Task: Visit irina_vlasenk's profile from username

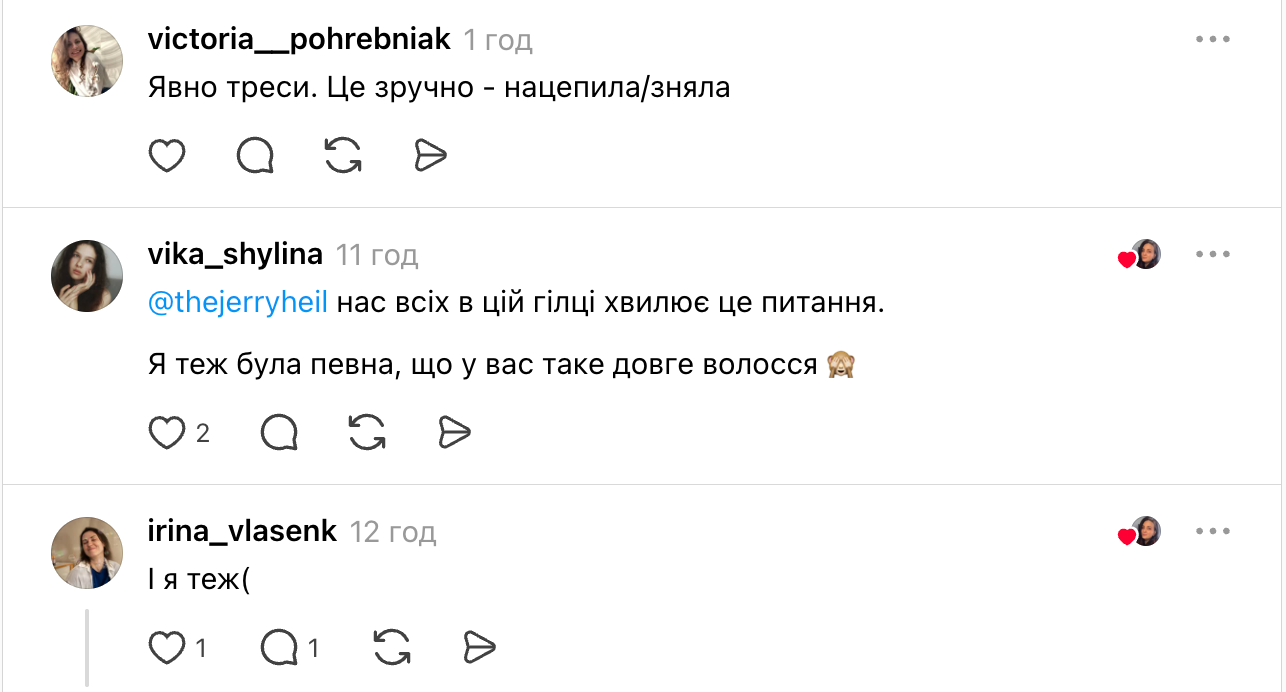Action: [242, 532]
